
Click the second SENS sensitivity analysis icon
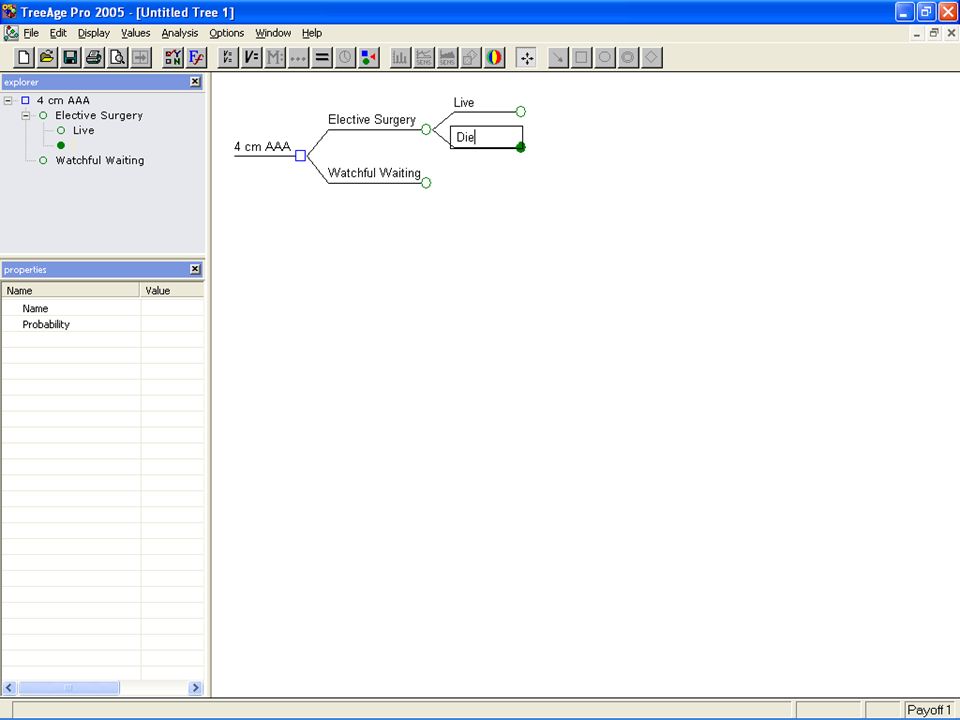click(448, 58)
